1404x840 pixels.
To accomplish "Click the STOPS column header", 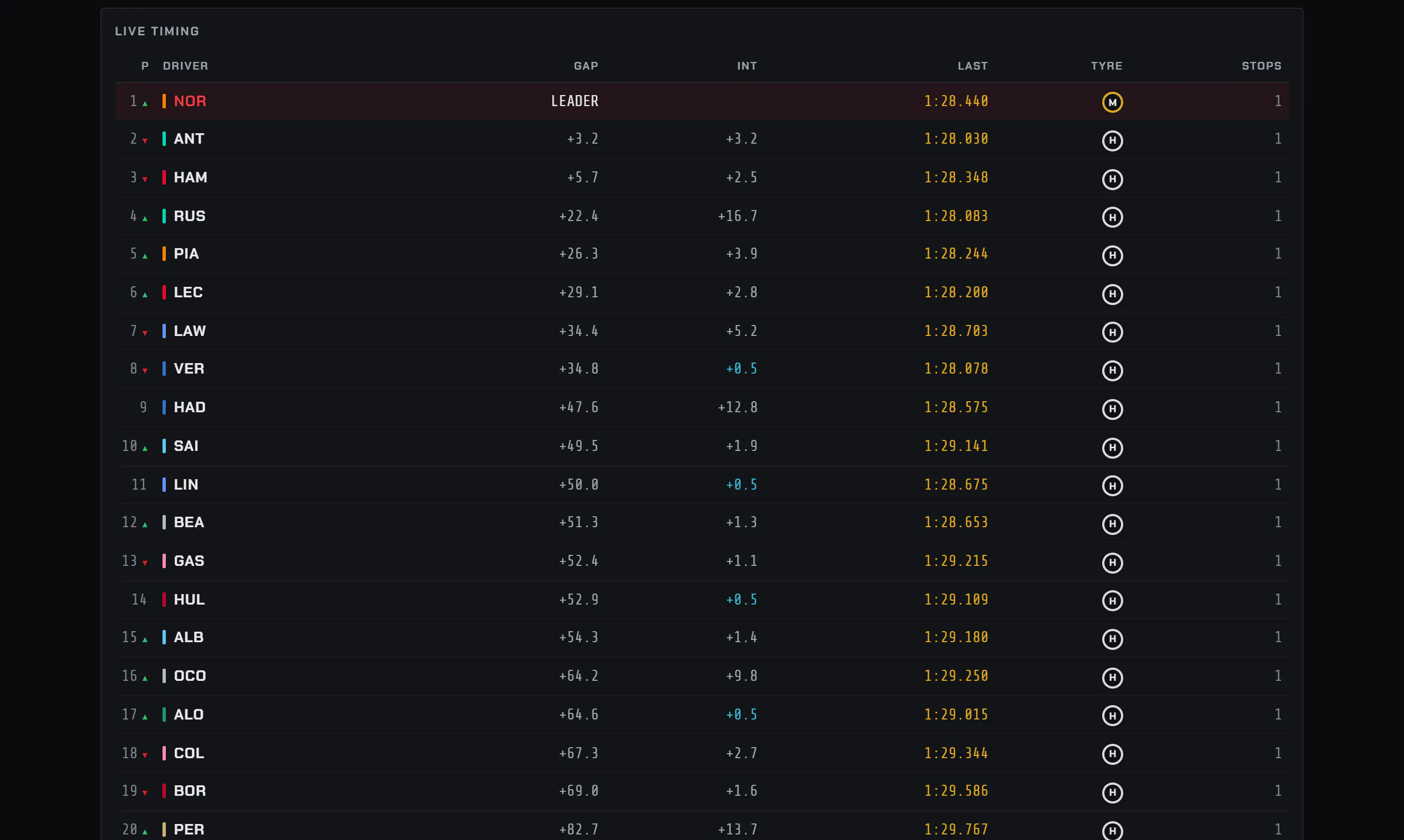I will coord(1261,66).
